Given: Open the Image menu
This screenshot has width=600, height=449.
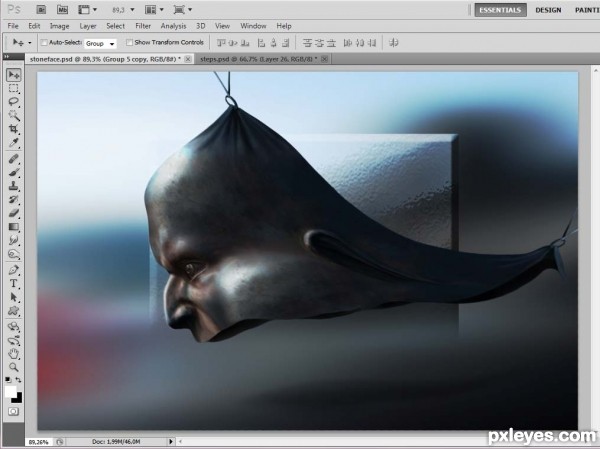Looking at the screenshot, I should click(59, 26).
